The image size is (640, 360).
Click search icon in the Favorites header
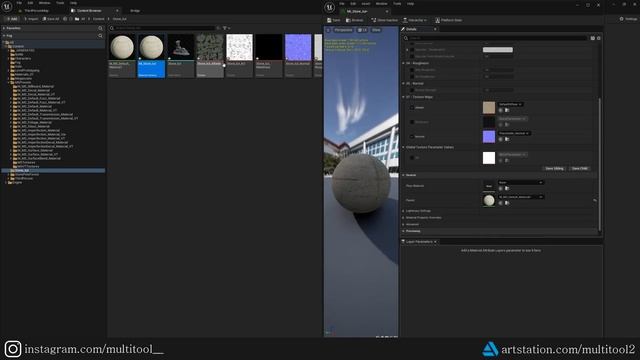click(x=100, y=28)
